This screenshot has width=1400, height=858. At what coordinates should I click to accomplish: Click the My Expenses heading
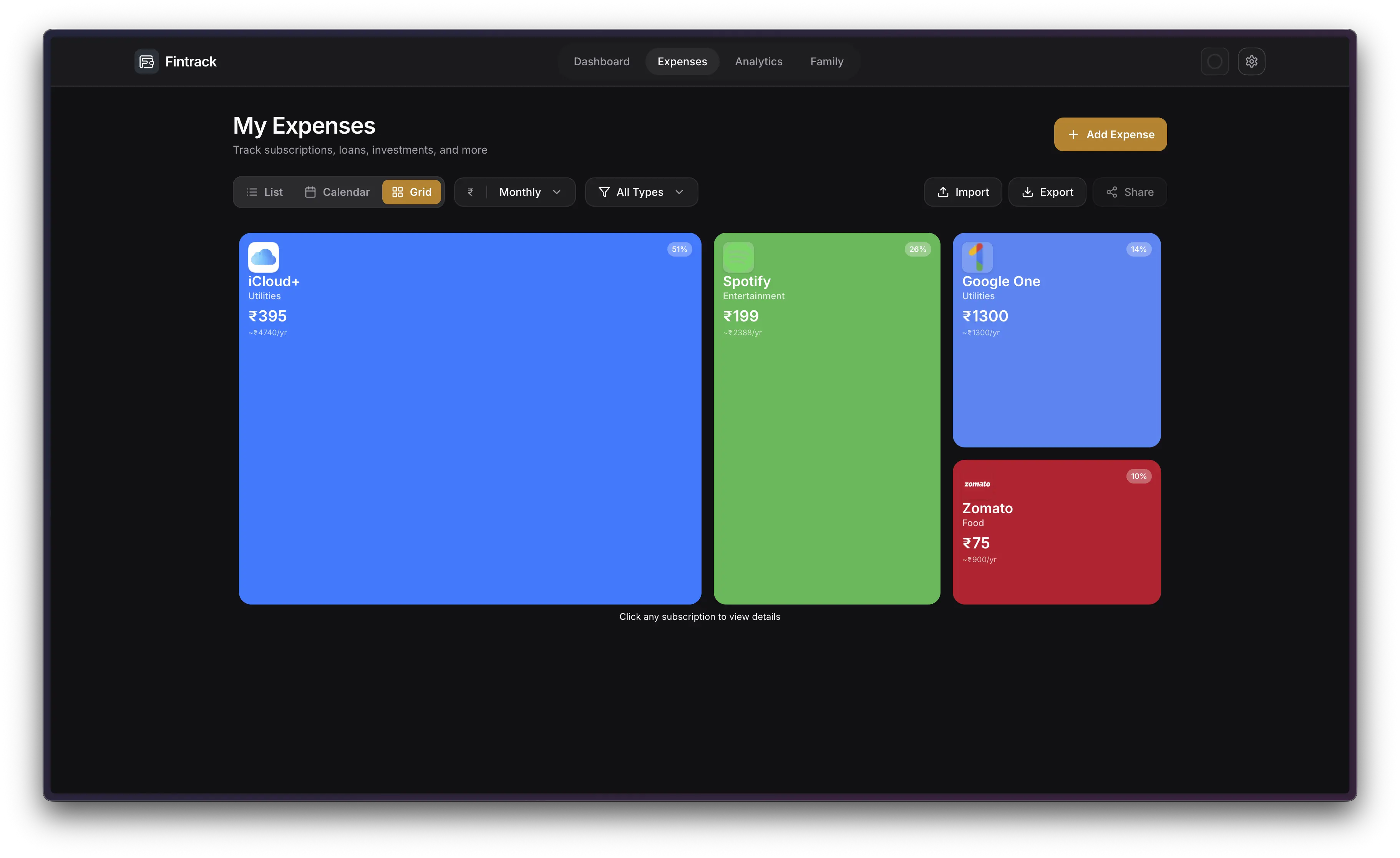coord(304,126)
